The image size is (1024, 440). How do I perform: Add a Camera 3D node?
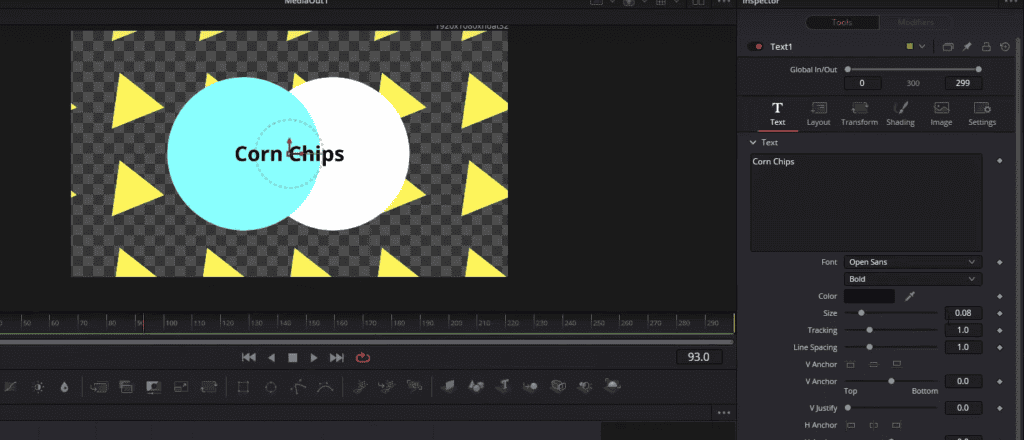(558, 386)
